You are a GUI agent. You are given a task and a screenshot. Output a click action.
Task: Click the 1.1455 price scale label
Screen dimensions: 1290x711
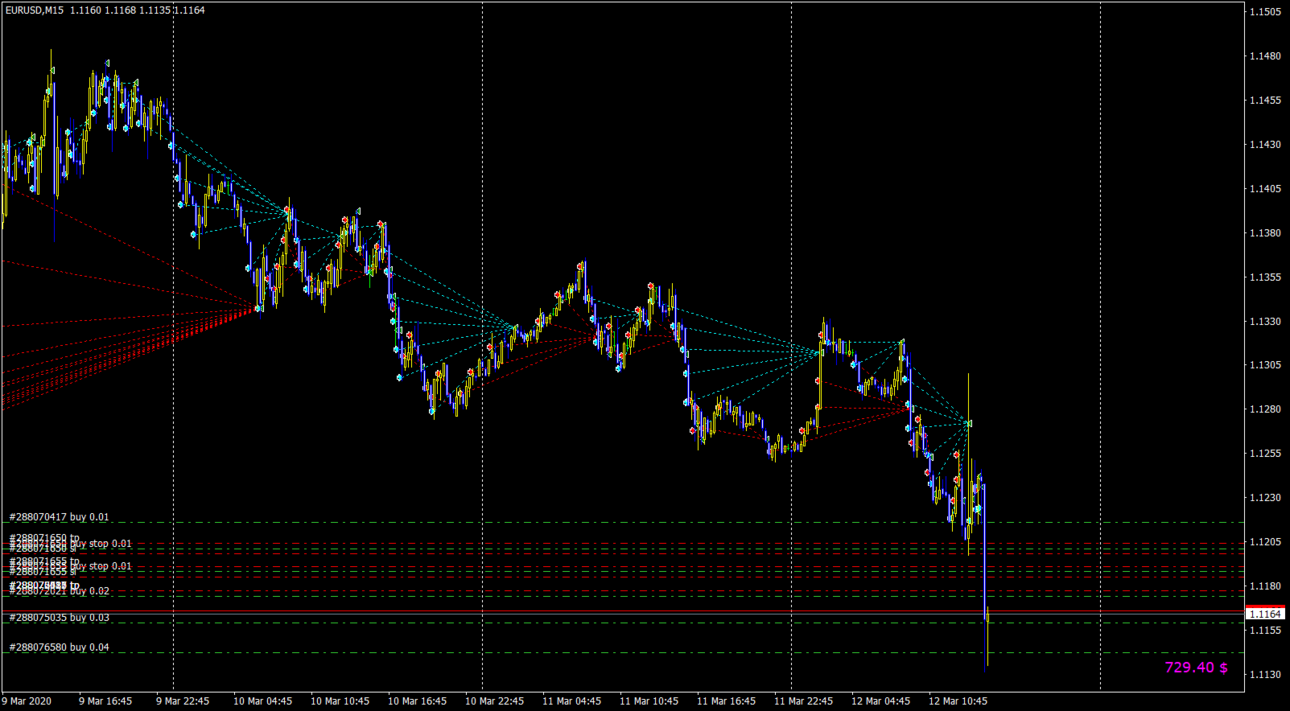(x=1265, y=100)
